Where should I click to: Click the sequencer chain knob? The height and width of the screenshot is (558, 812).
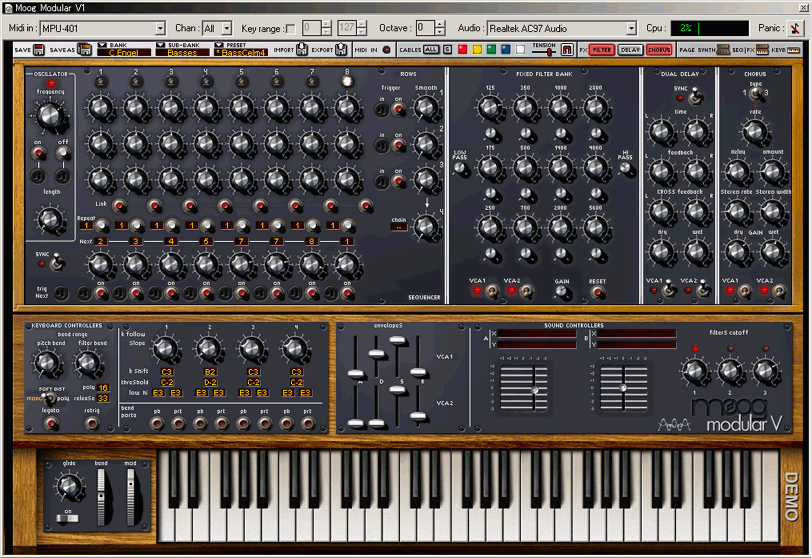426,226
